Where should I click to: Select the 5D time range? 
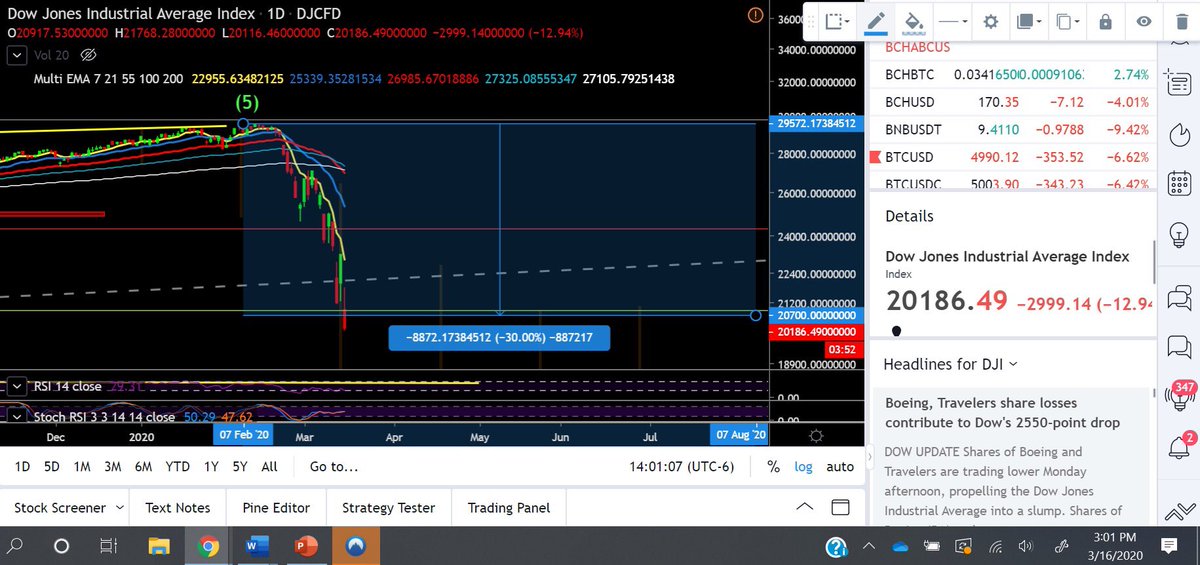(x=52, y=466)
